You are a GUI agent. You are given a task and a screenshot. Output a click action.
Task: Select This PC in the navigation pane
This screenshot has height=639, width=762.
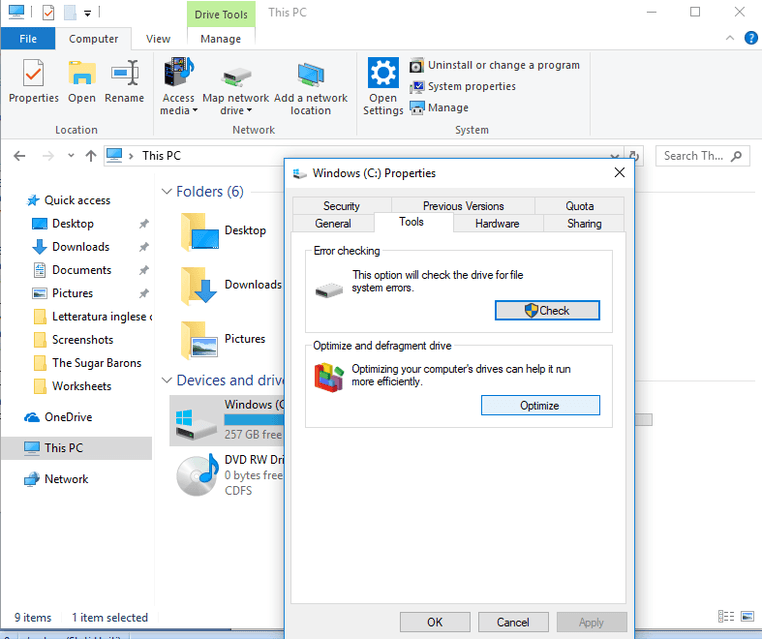coord(76,448)
